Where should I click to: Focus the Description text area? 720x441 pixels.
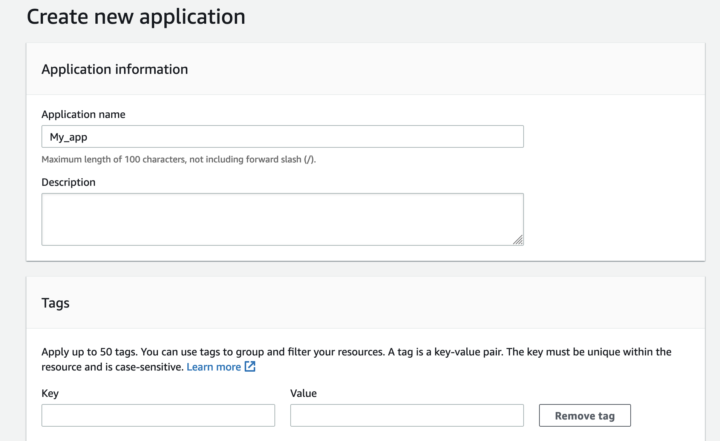pyautogui.click(x=282, y=219)
